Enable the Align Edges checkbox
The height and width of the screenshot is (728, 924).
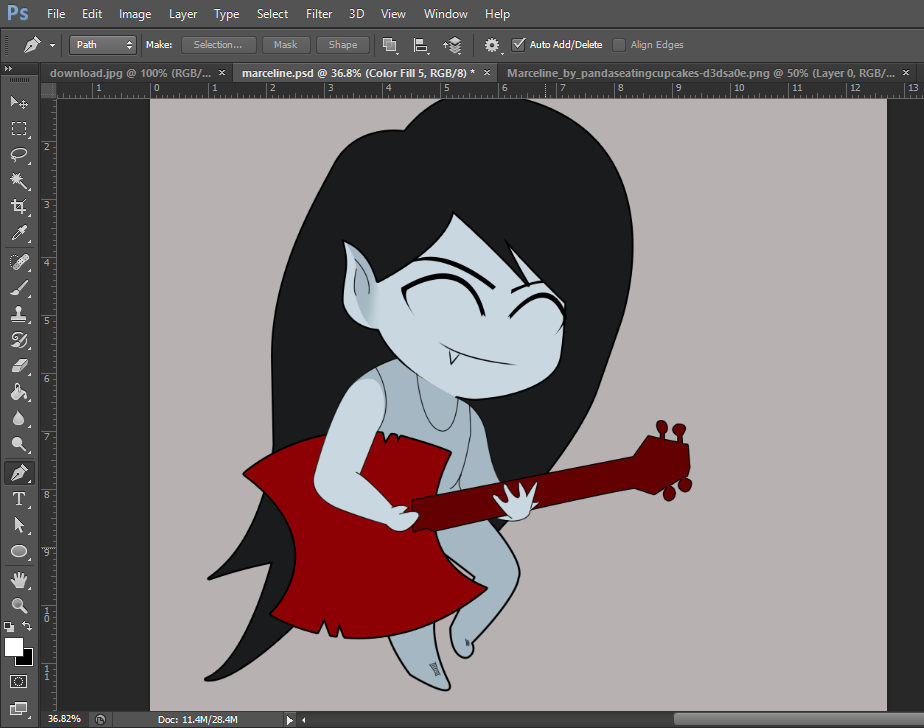619,45
